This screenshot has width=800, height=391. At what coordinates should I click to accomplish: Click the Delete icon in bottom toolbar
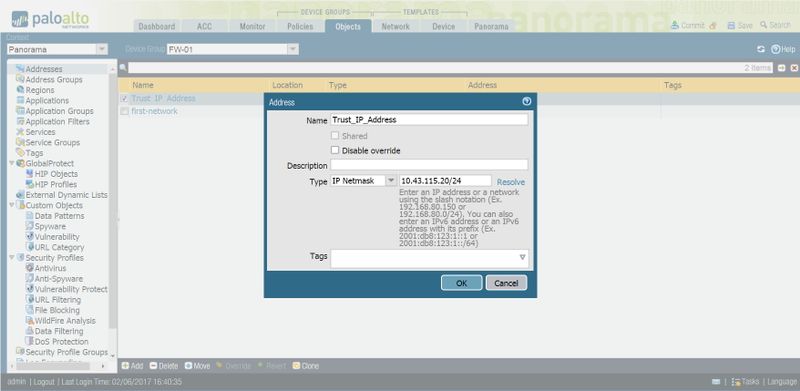153,366
